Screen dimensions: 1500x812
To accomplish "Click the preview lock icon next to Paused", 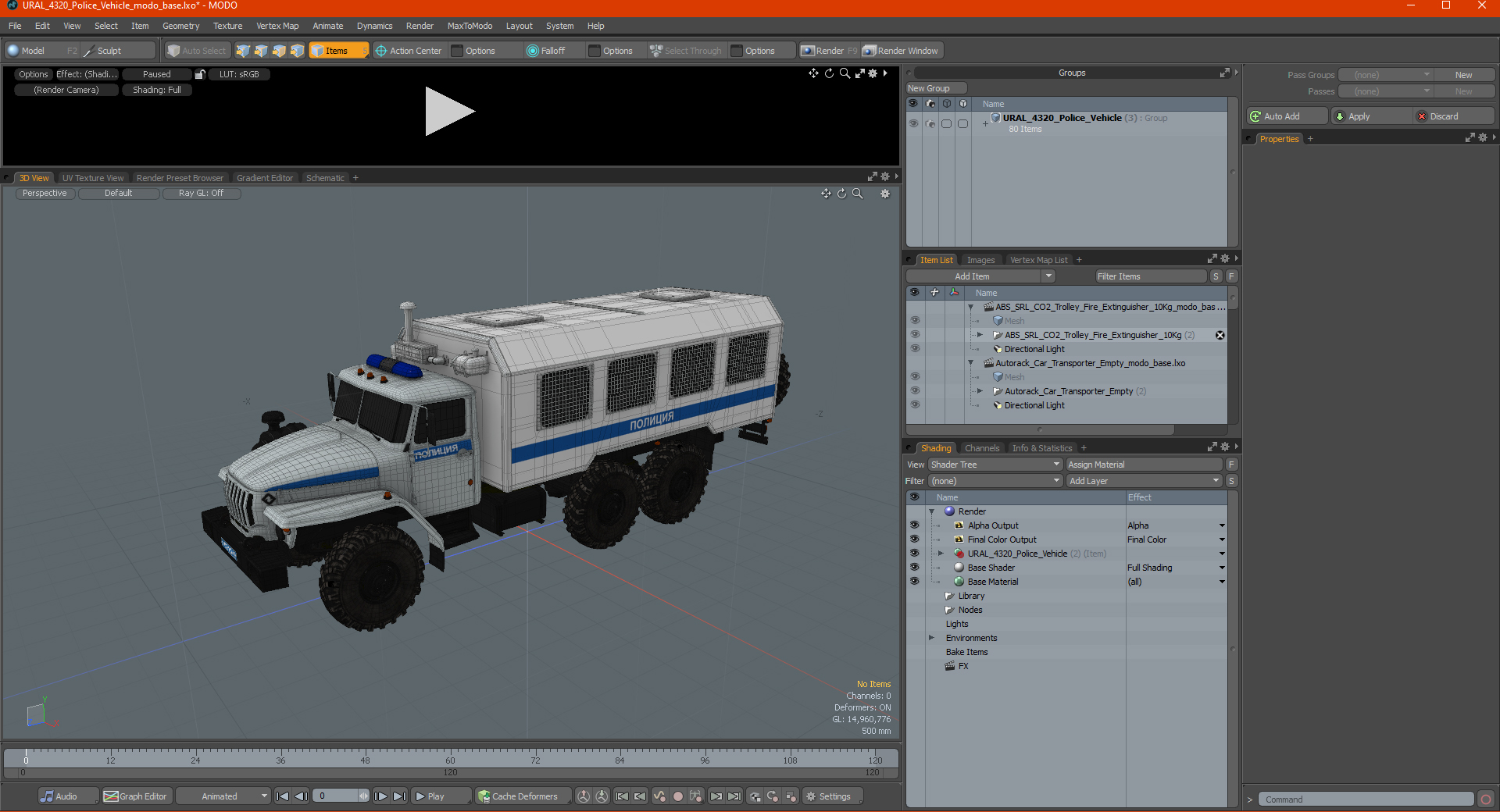I will tap(200, 74).
